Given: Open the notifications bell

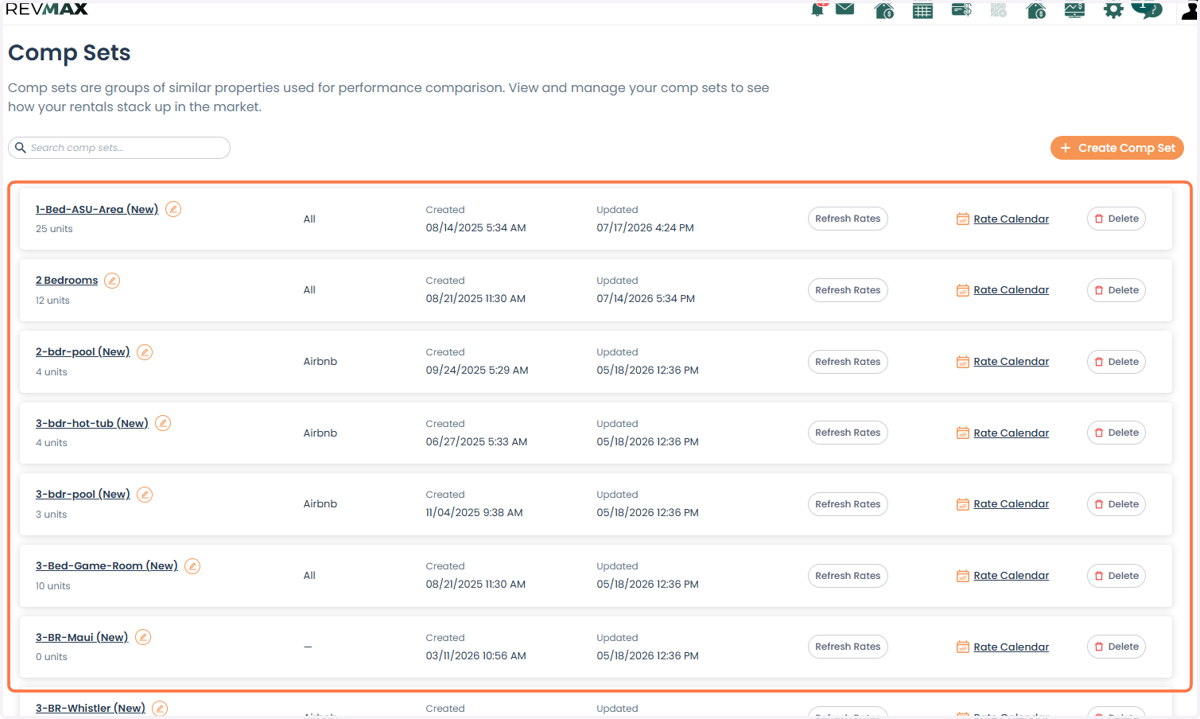Looking at the screenshot, I should pos(817,9).
